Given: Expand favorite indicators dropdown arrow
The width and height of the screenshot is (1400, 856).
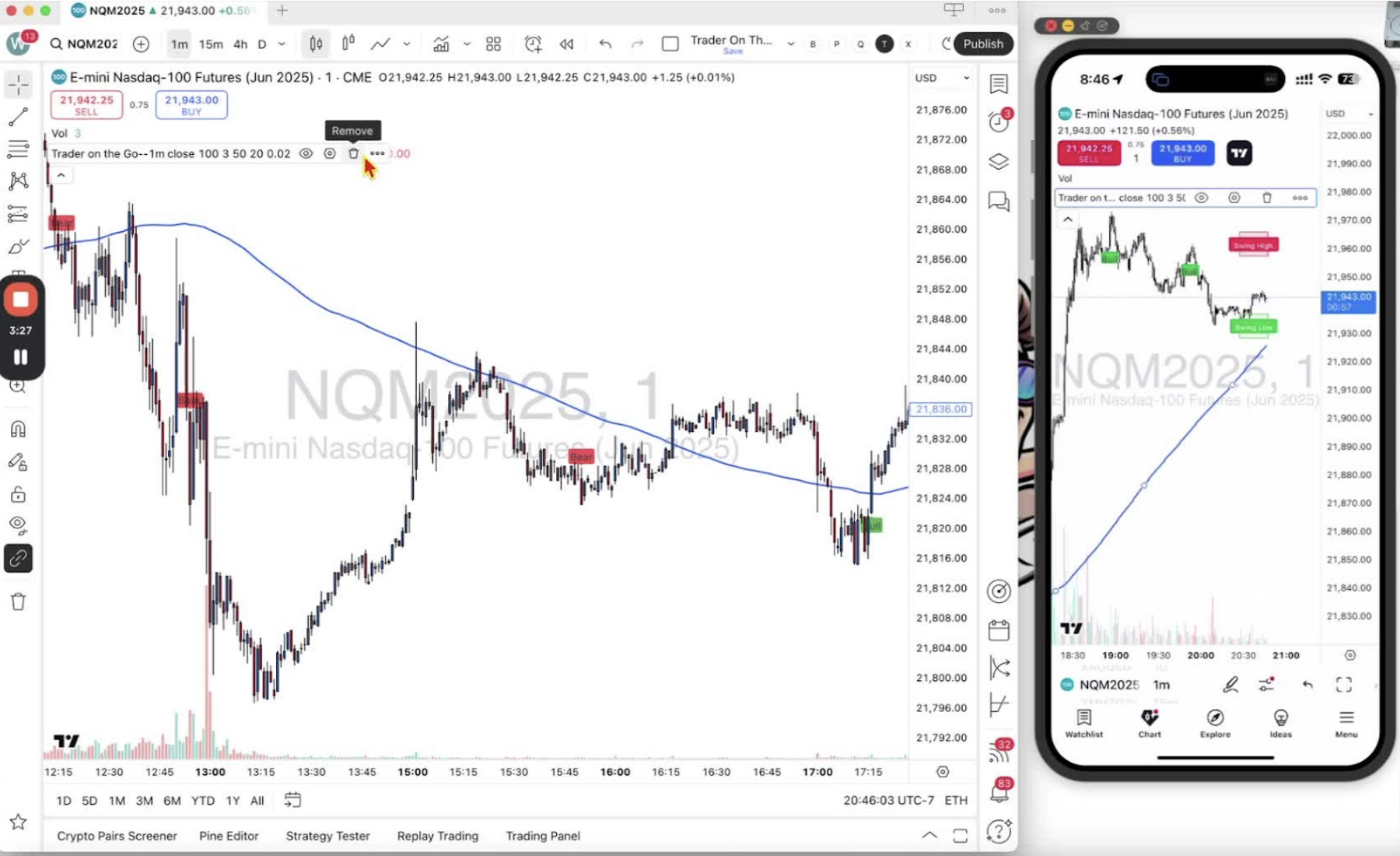Looking at the screenshot, I should 467,44.
